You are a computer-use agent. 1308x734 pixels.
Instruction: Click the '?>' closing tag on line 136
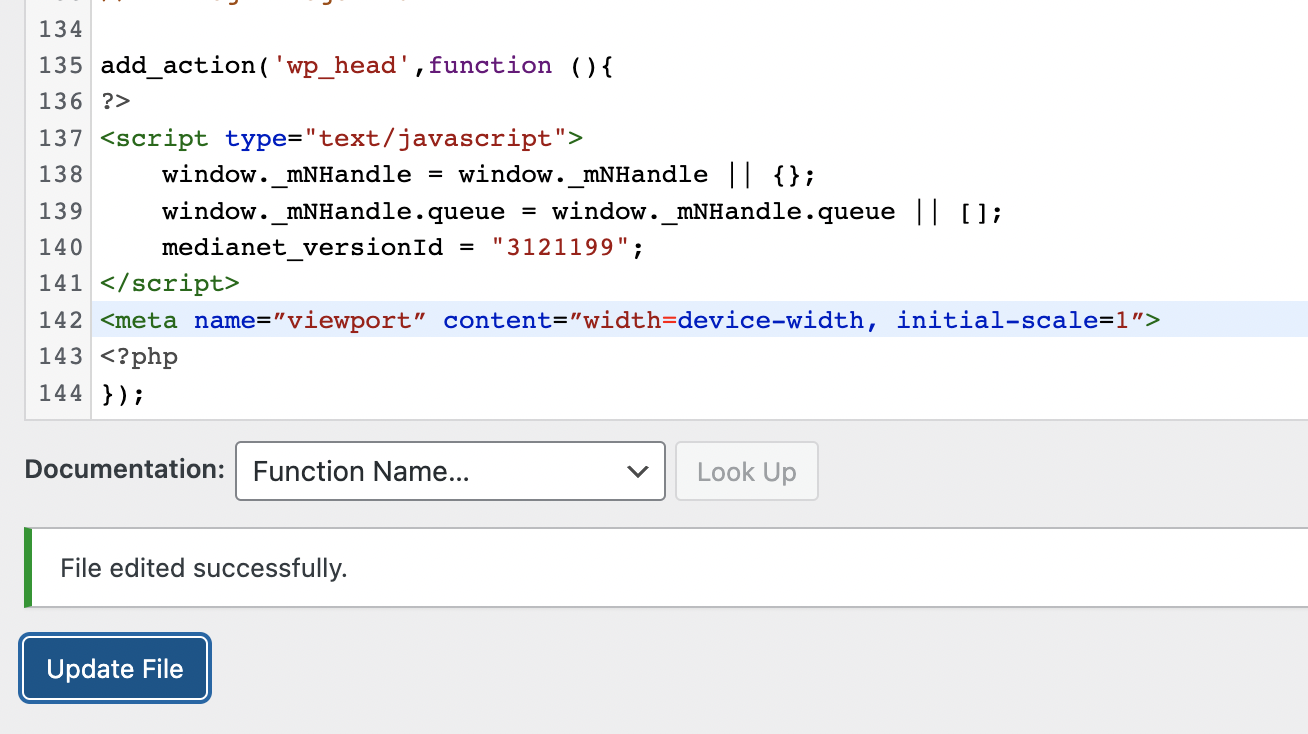tap(116, 102)
